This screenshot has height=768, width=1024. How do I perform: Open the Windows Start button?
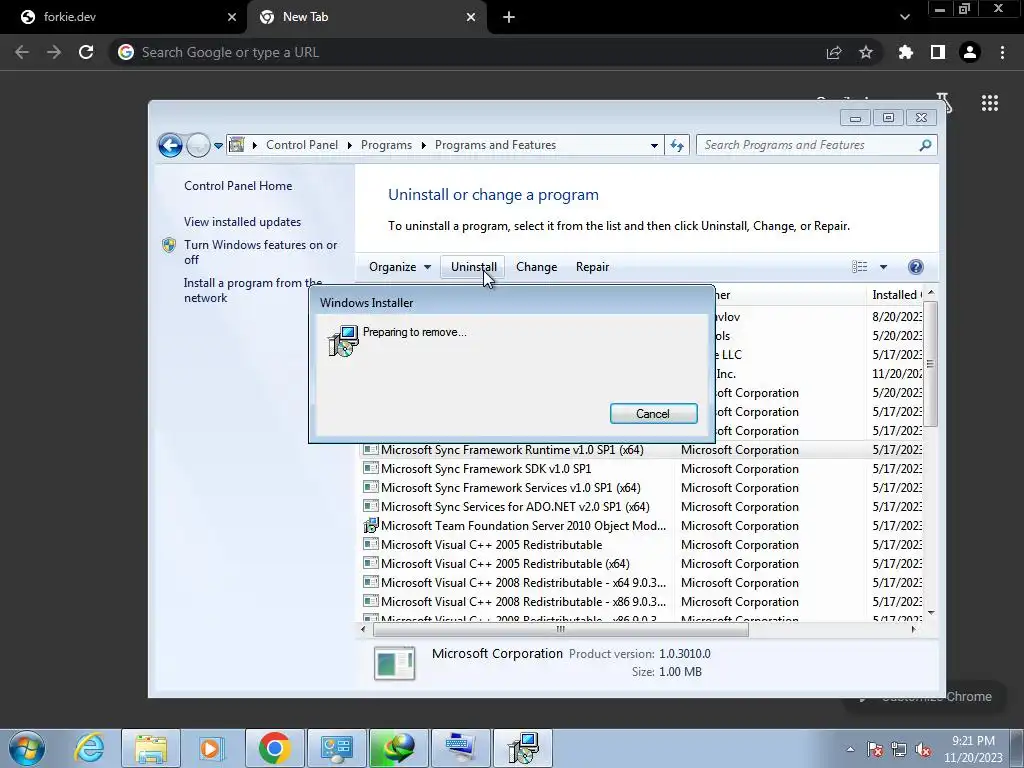(27, 748)
